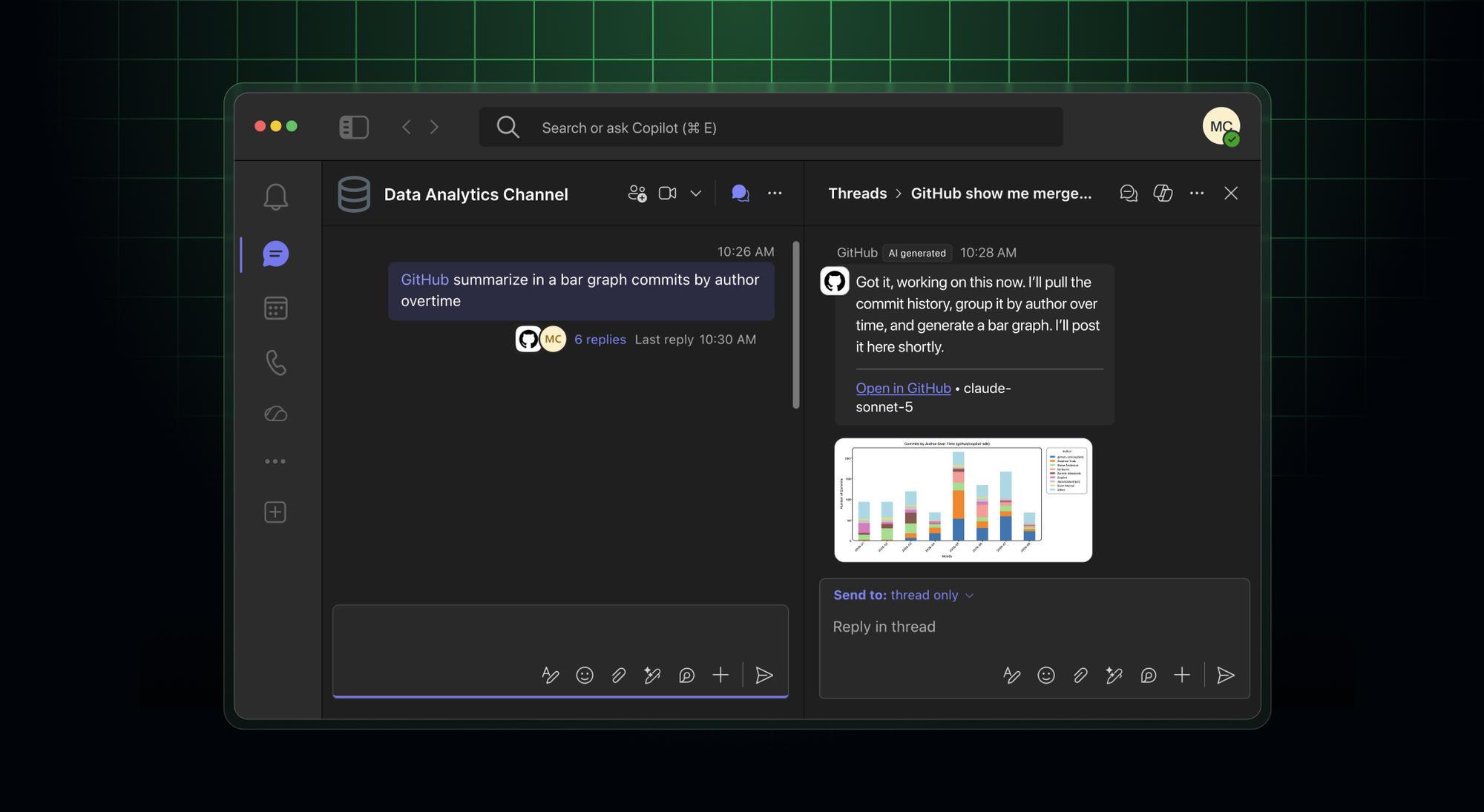Add an app with sidebar plus icon

[x=275, y=512]
